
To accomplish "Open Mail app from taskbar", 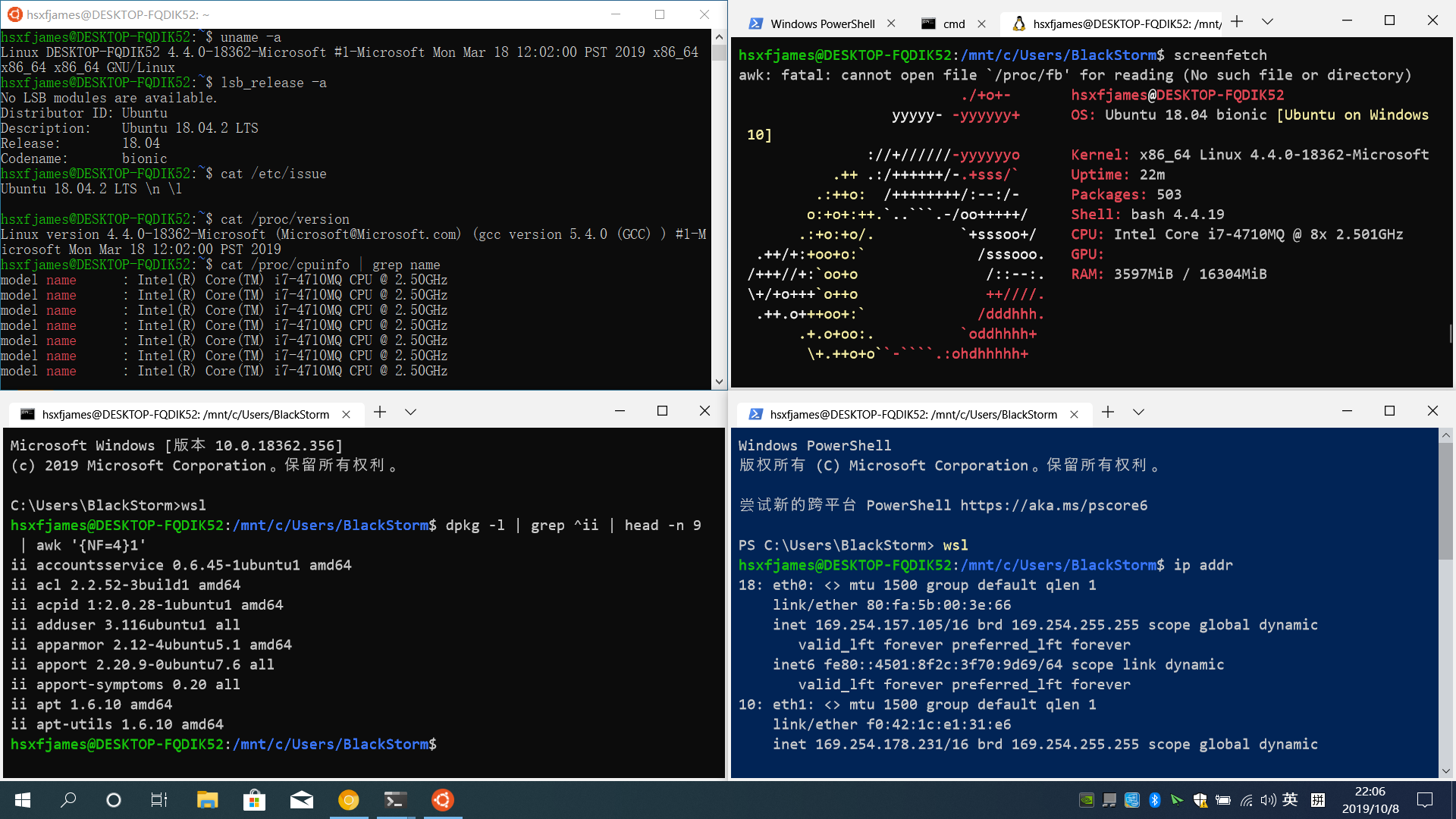I will click(302, 800).
